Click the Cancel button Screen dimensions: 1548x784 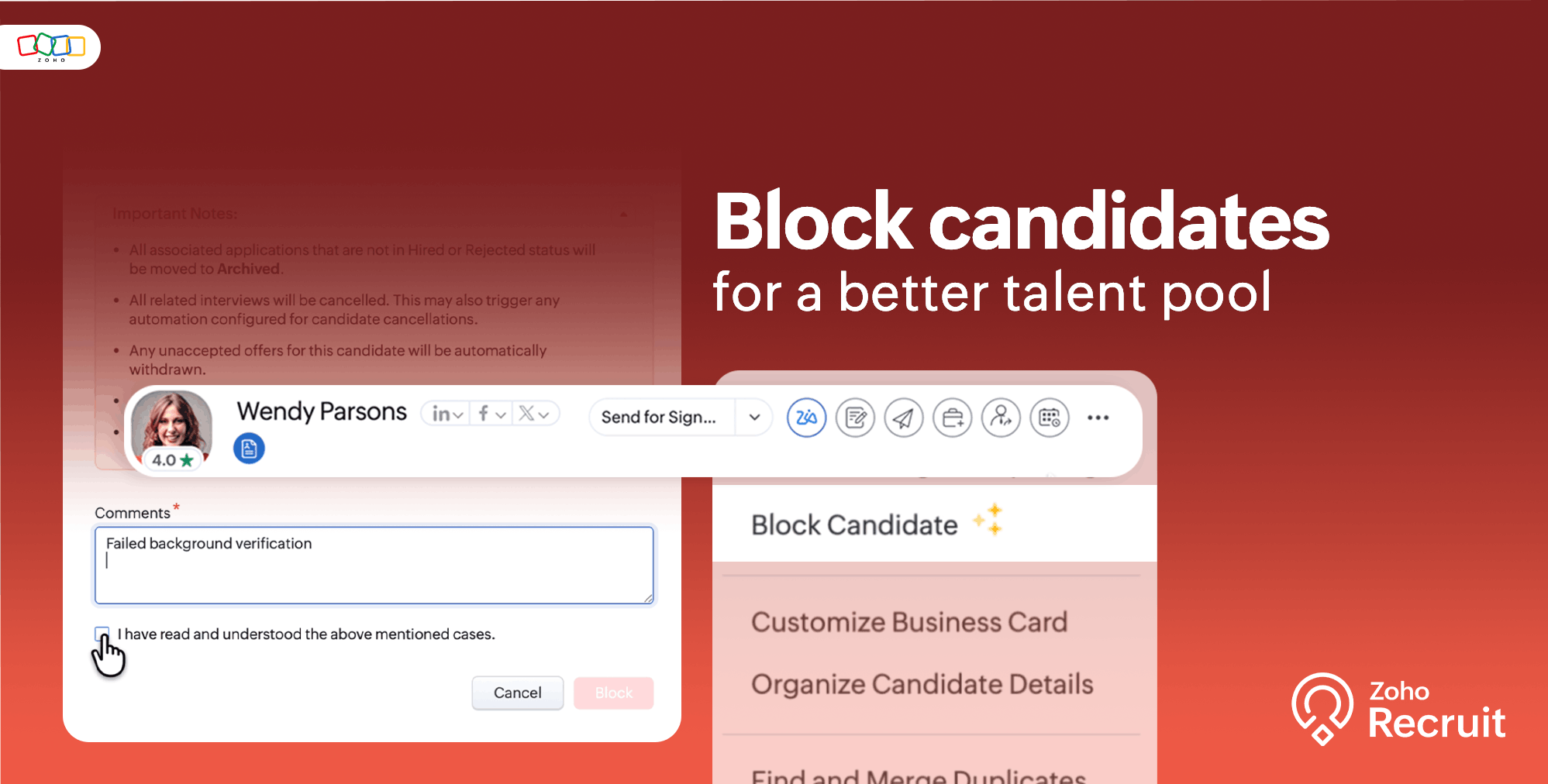click(x=517, y=693)
